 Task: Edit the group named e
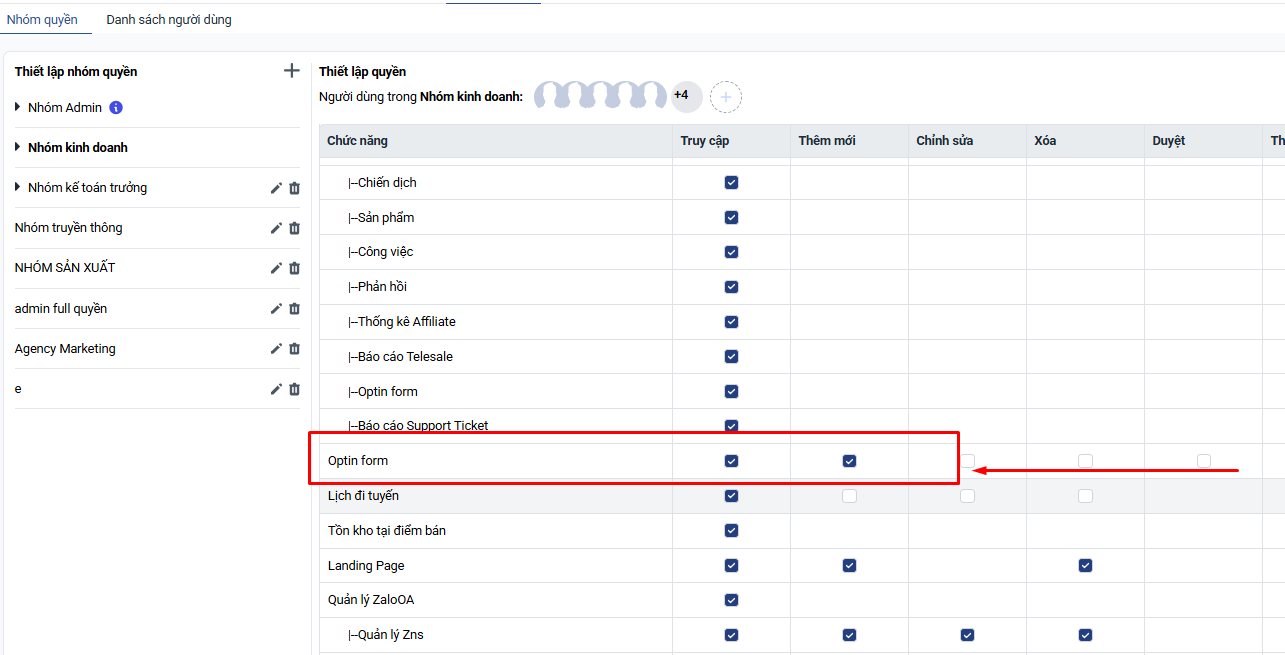pyautogui.click(x=276, y=389)
